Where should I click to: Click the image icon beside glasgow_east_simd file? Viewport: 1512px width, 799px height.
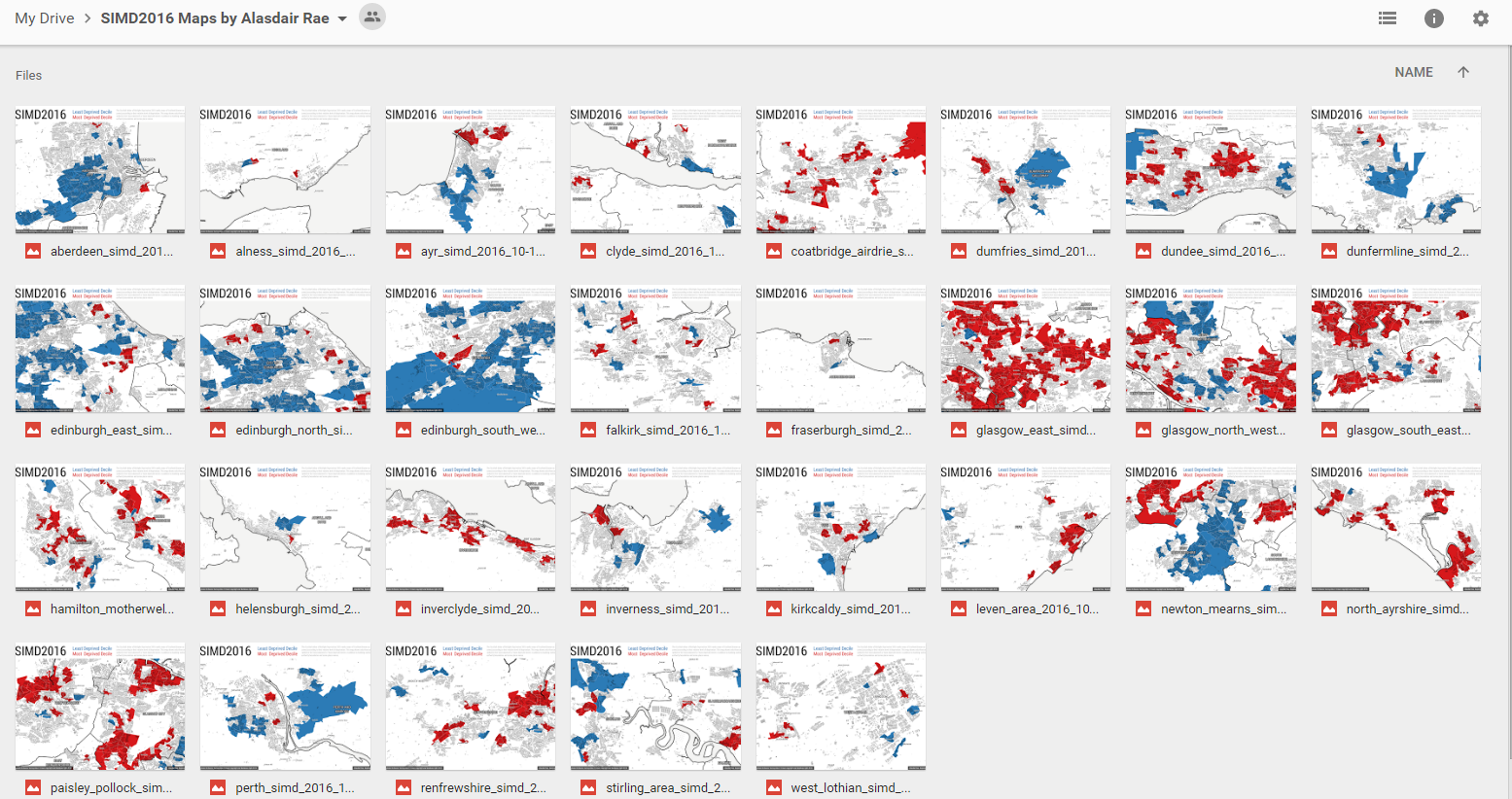(x=958, y=429)
